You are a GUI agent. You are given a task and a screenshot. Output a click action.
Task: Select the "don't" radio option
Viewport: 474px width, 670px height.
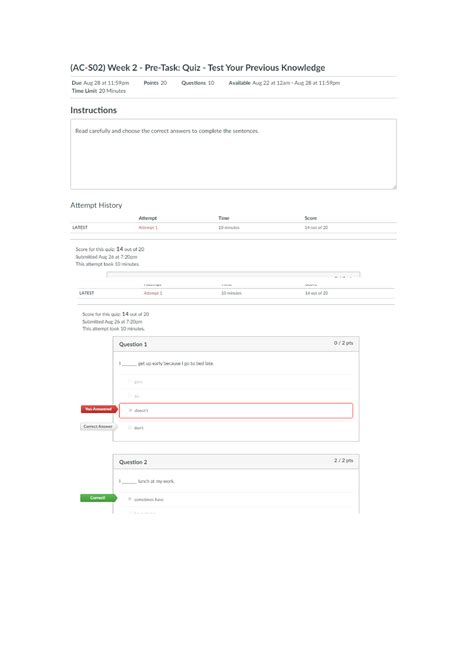point(130,427)
